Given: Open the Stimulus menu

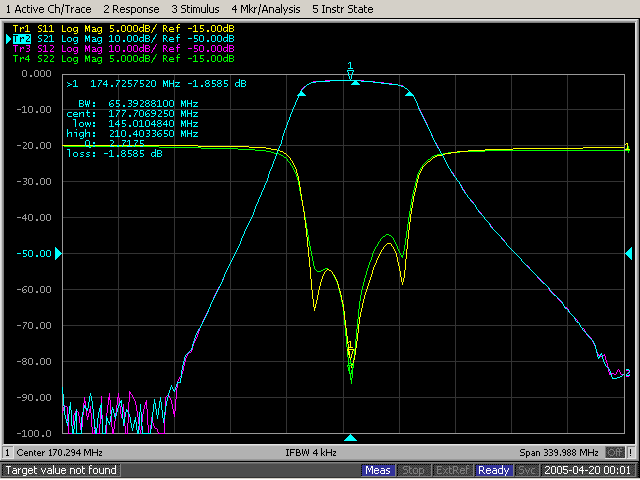Looking at the screenshot, I should point(196,8).
